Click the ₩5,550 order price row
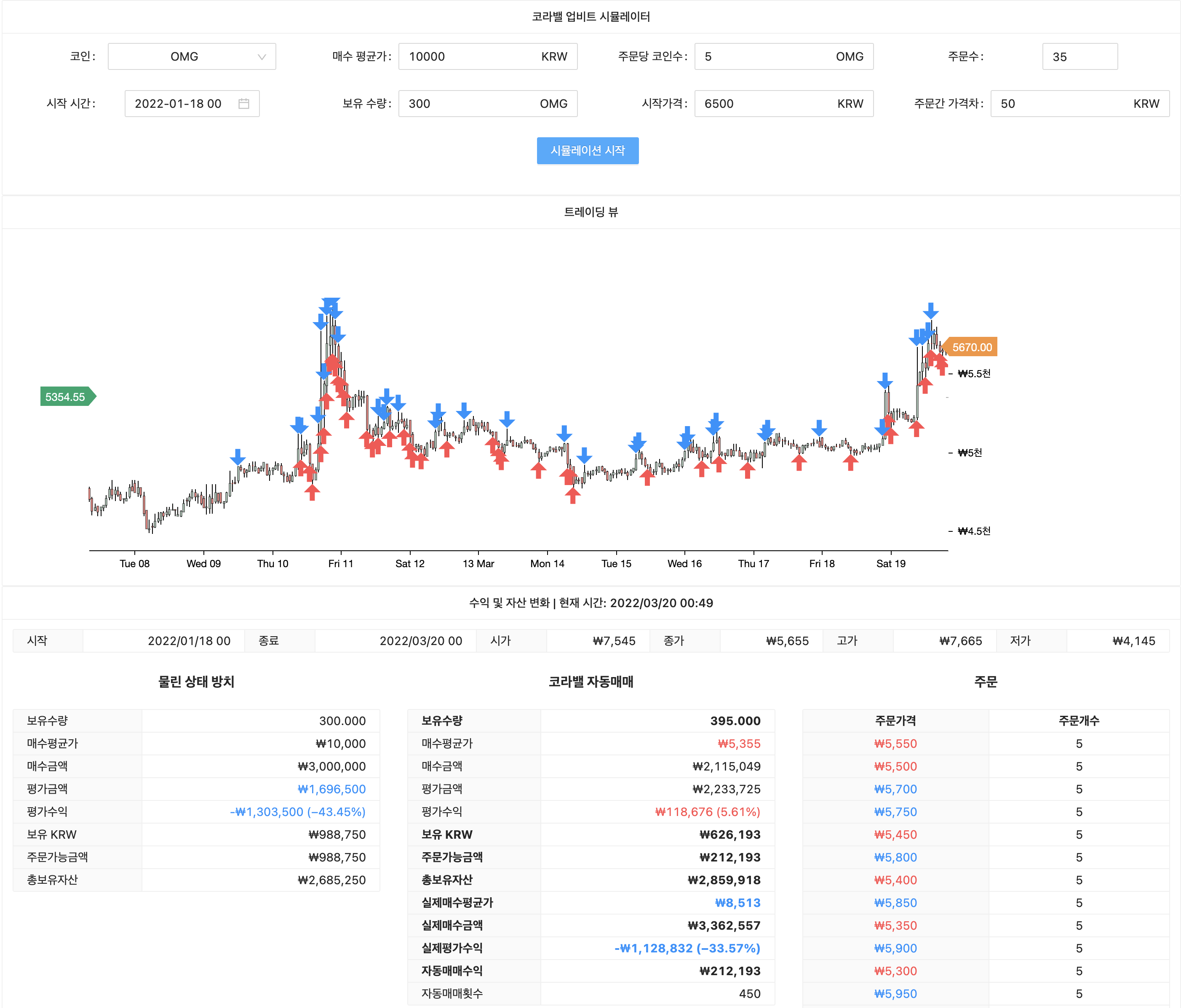The image size is (1181, 1008). (x=895, y=744)
